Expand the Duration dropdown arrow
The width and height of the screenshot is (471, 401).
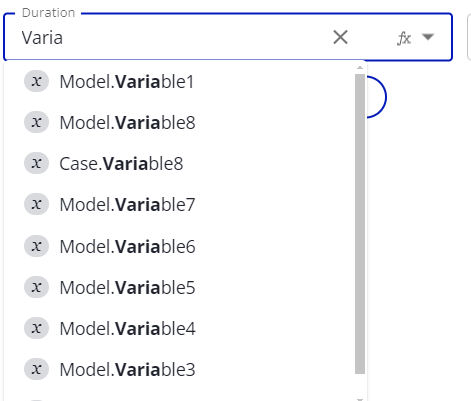coord(428,36)
